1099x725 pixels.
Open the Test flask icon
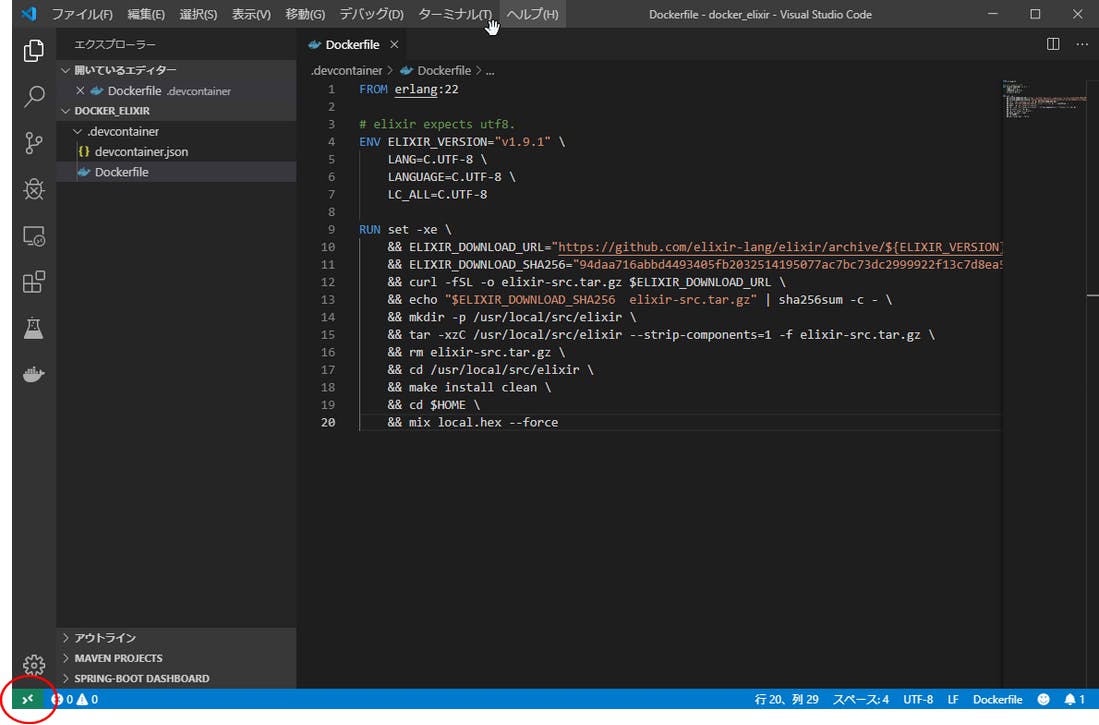pos(34,328)
